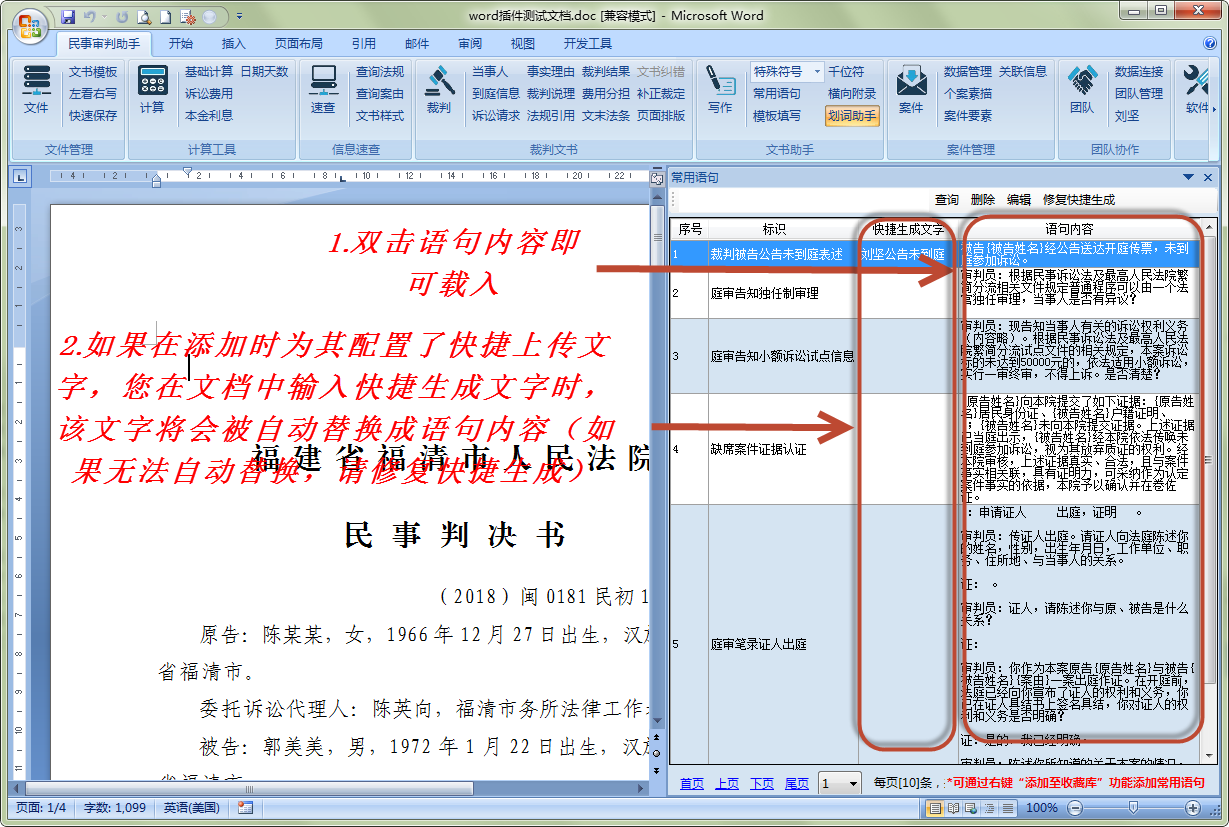Screen dimensions: 1229x827
Task: Click the zoom slider handle
Action: [x=1133, y=808]
